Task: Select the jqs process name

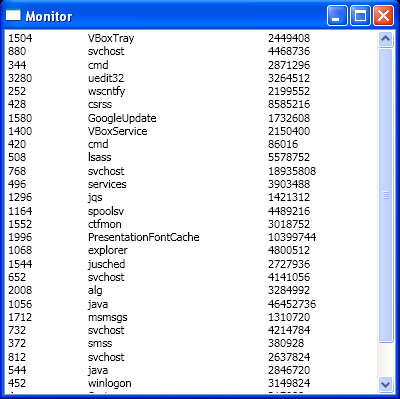Action: point(95,198)
